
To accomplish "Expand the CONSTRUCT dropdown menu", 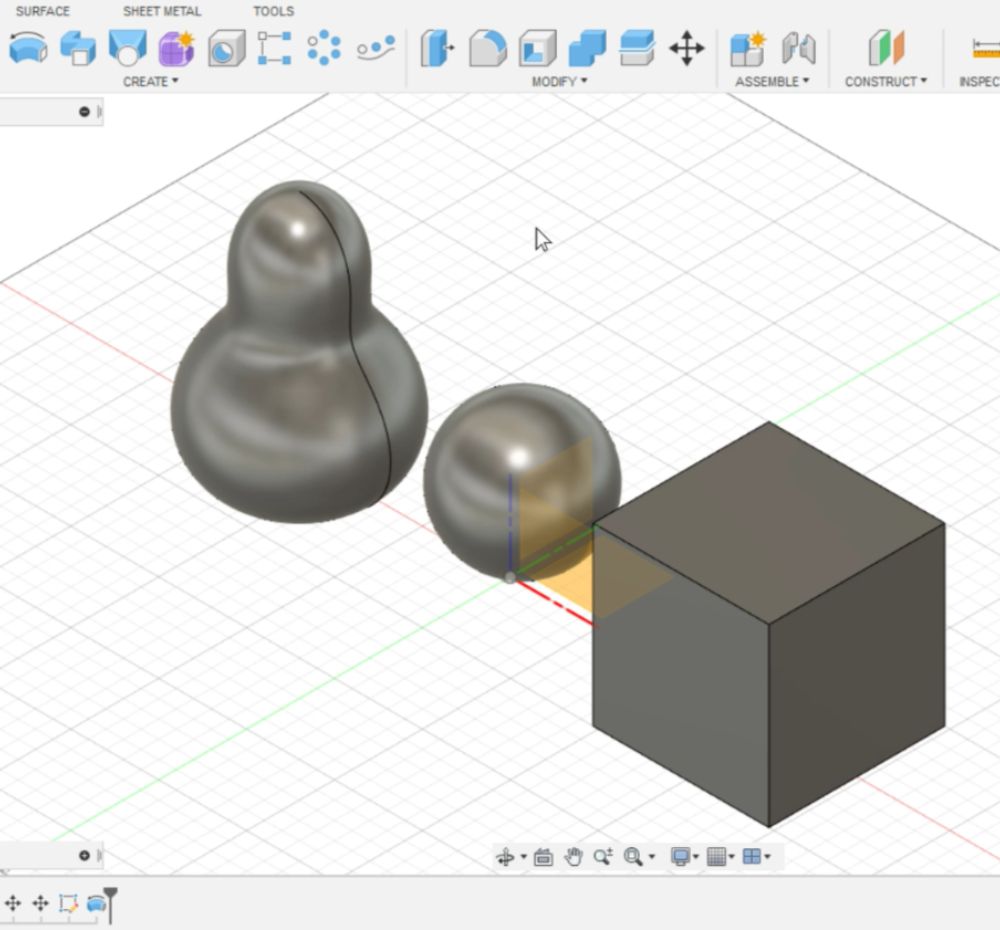I will click(x=885, y=81).
